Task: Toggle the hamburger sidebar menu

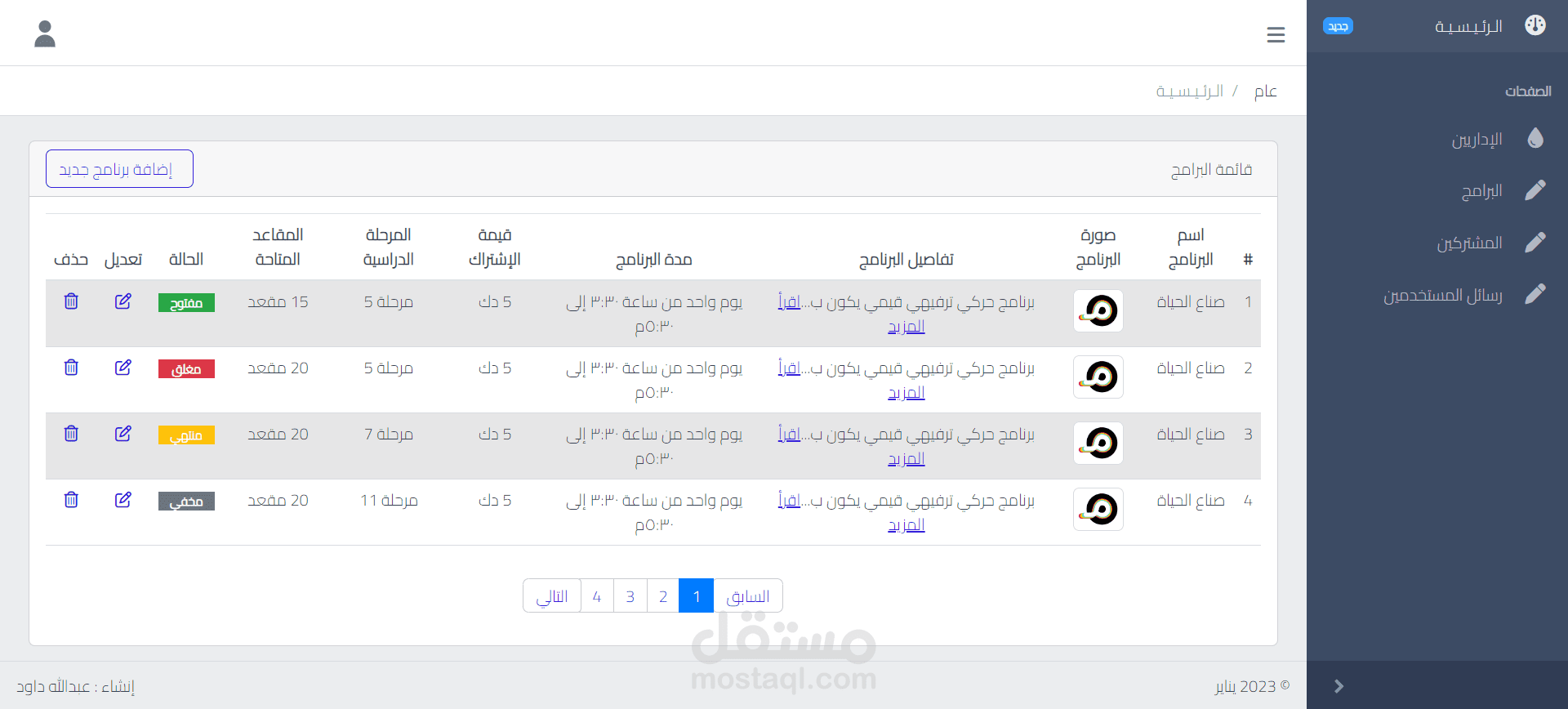Action: tap(1276, 34)
